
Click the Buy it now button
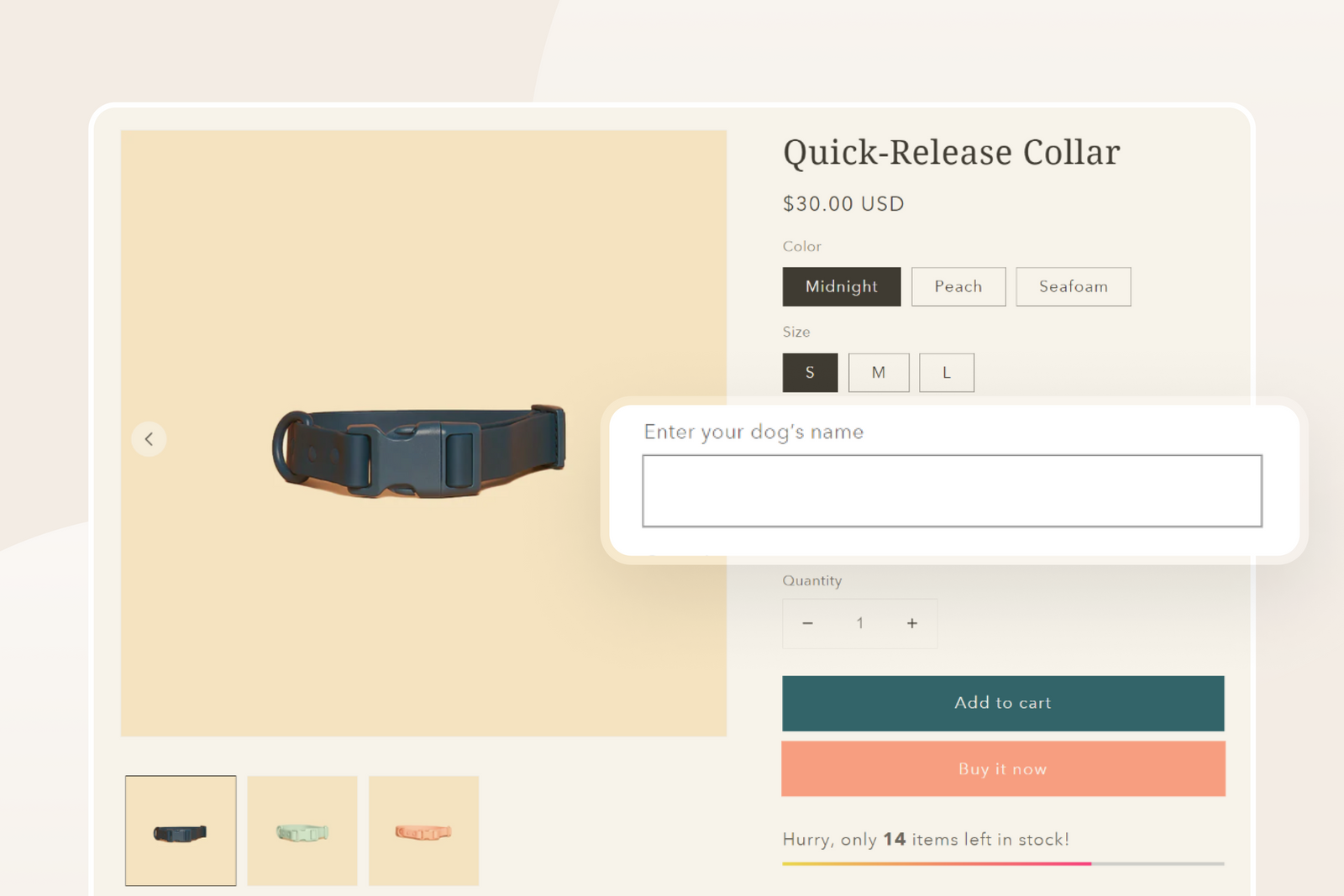[1002, 769]
